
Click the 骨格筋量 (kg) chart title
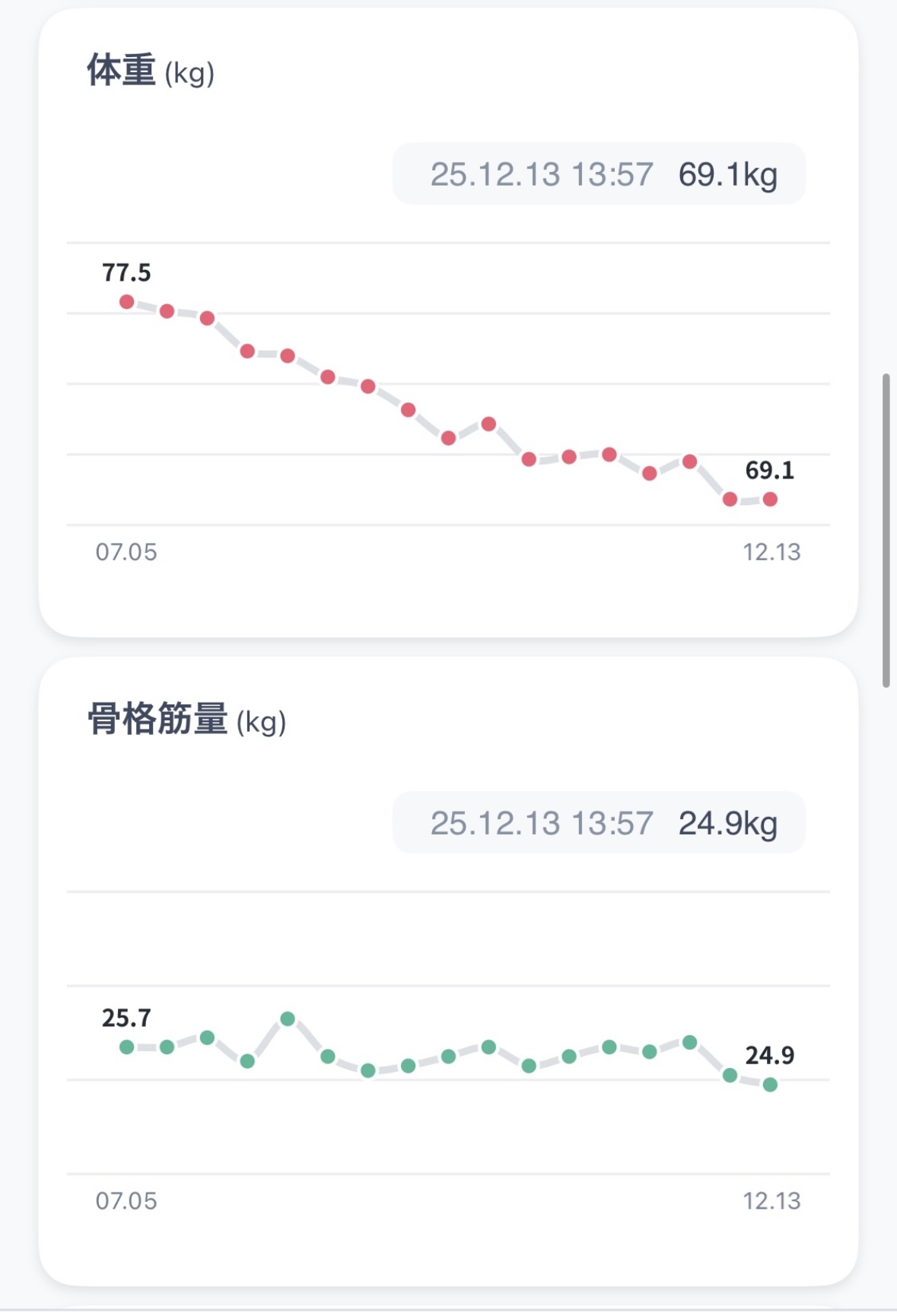tap(186, 720)
